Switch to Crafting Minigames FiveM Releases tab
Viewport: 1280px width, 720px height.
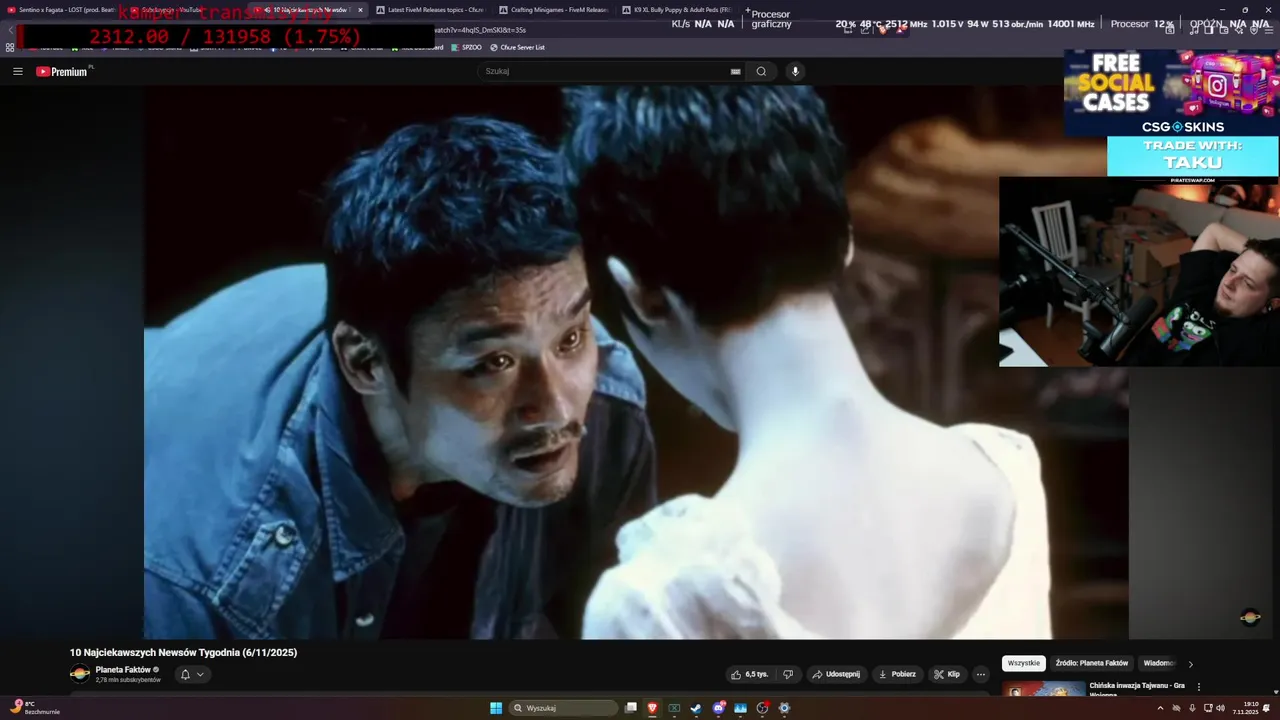tap(553, 10)
